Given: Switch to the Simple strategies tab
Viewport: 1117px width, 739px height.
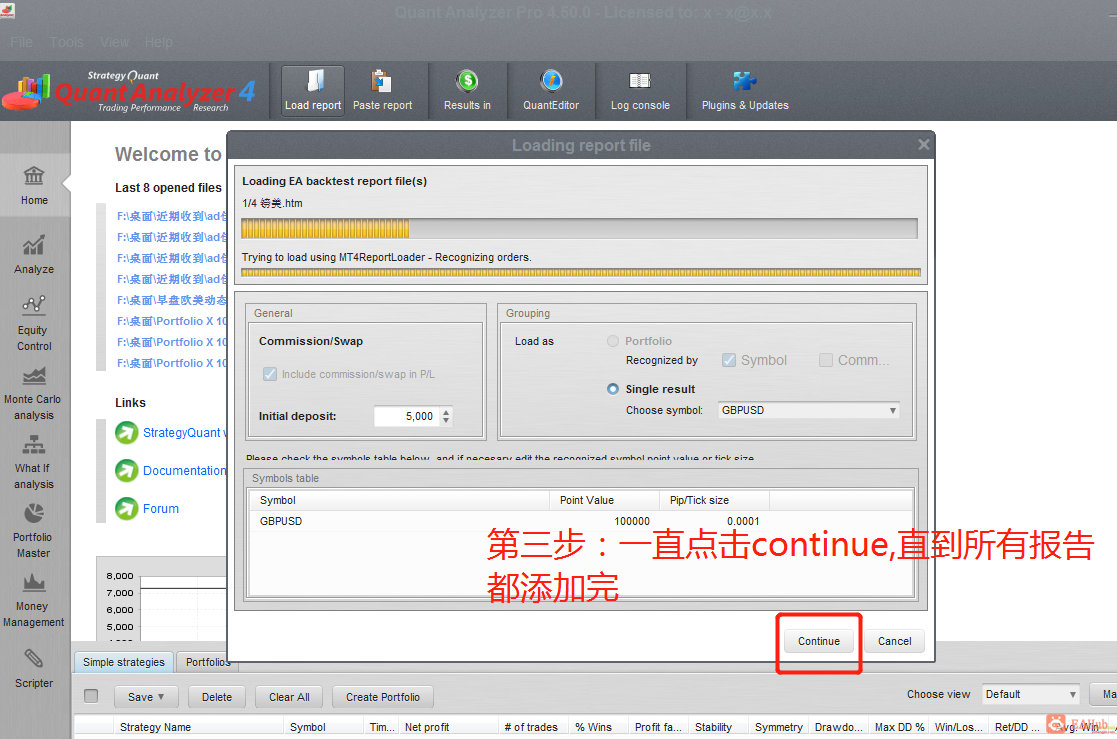Looking at the screenshot, I should (x=124, y=662).
